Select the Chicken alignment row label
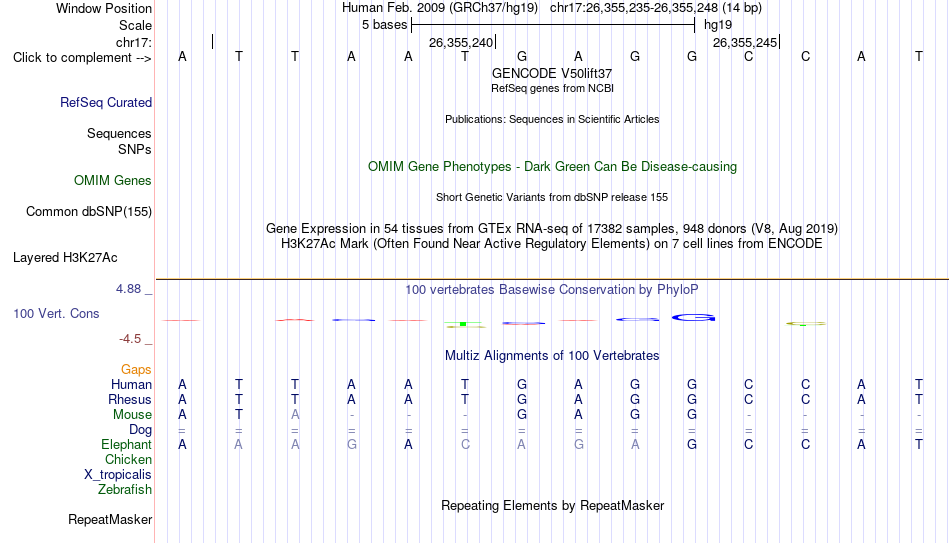 pos(128,460)
